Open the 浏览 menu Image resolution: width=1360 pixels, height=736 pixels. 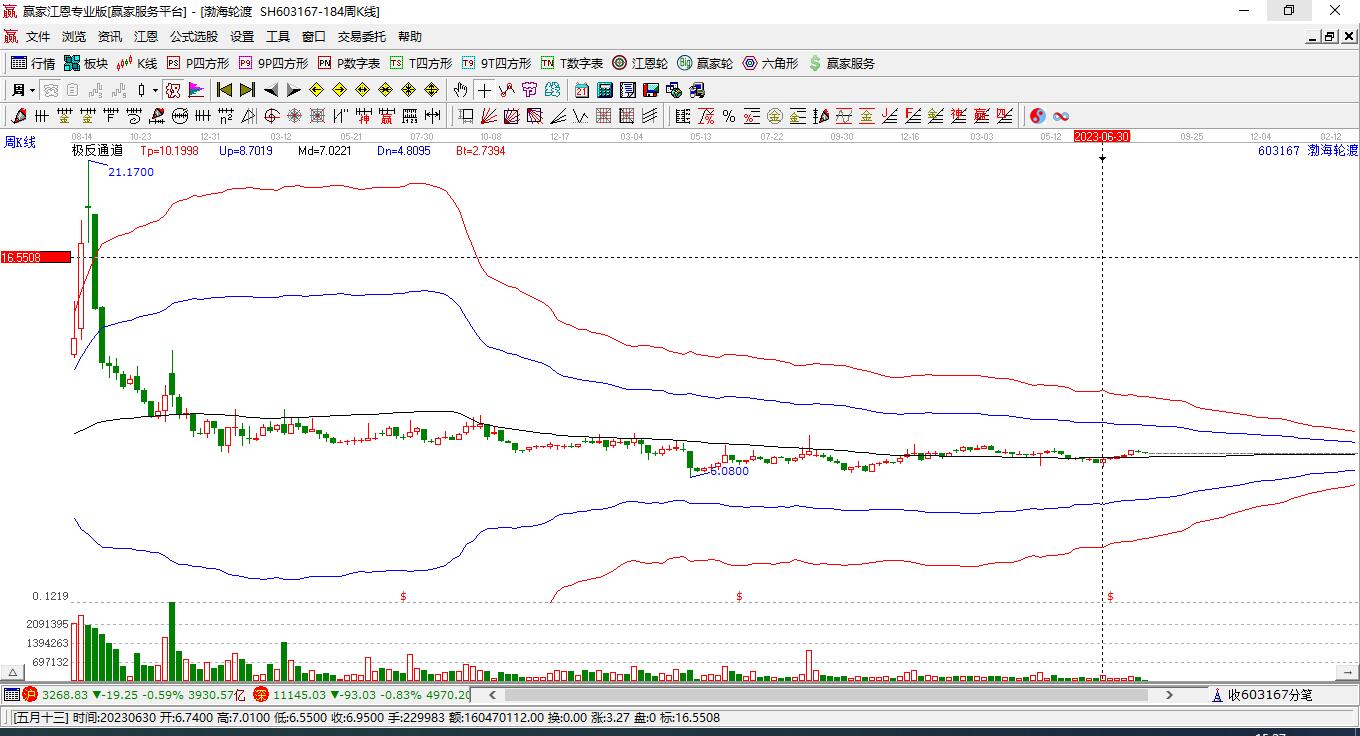(74, 37)
